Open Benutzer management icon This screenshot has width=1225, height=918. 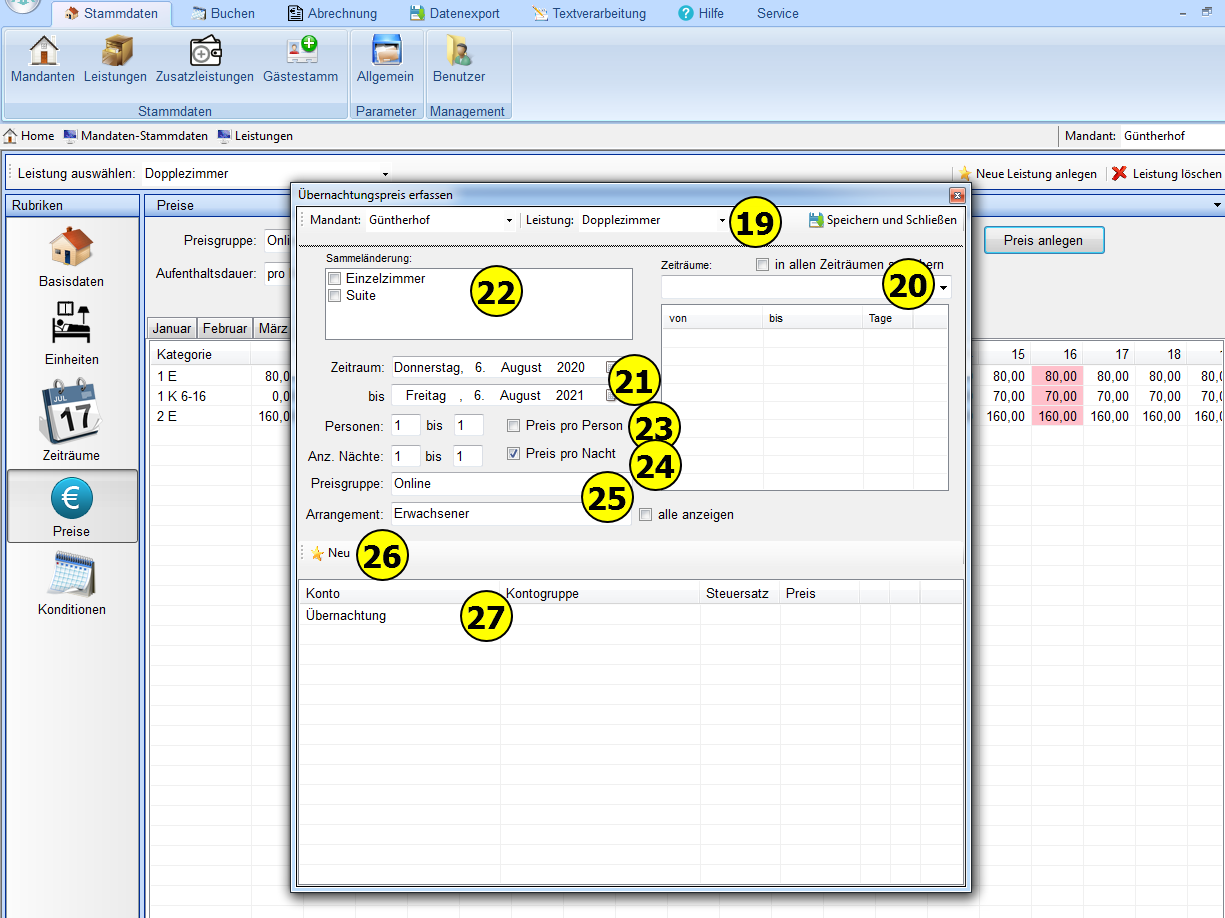click(x=459, y=58)
